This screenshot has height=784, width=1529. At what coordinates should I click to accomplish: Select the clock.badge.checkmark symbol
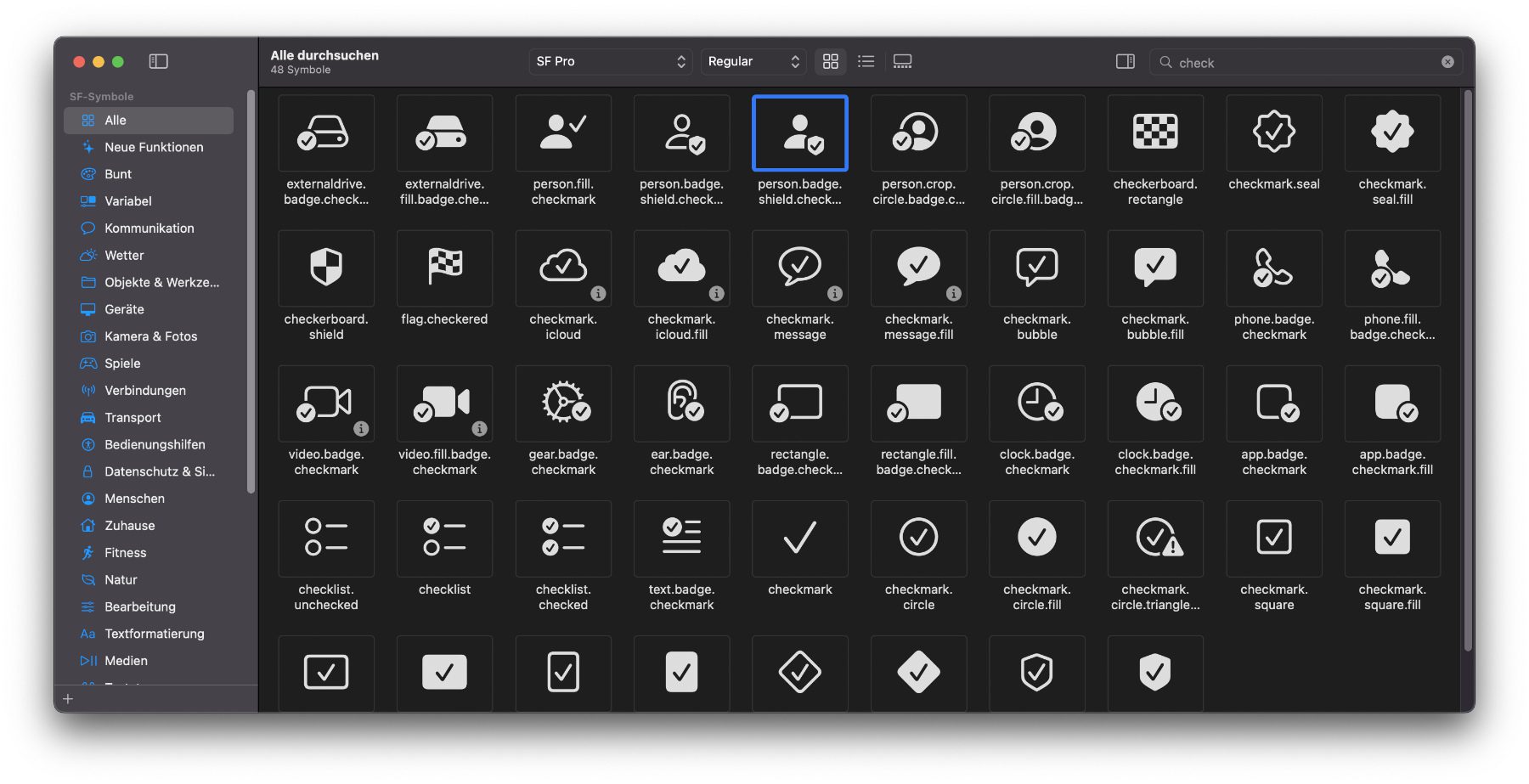coord(1037,403)
